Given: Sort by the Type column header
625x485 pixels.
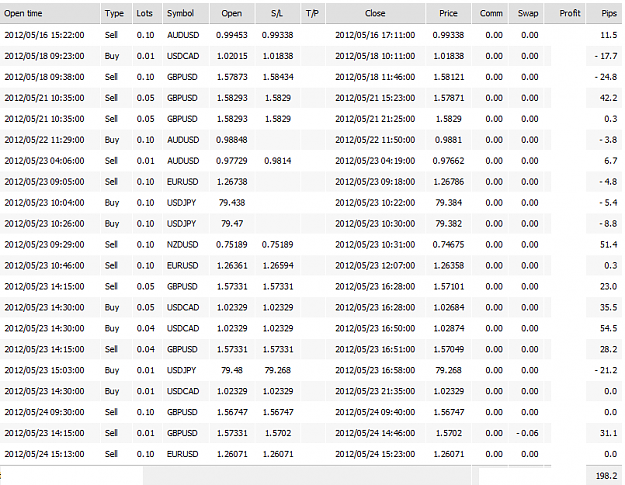Looking at the screenshot, I should coord(116,13).
